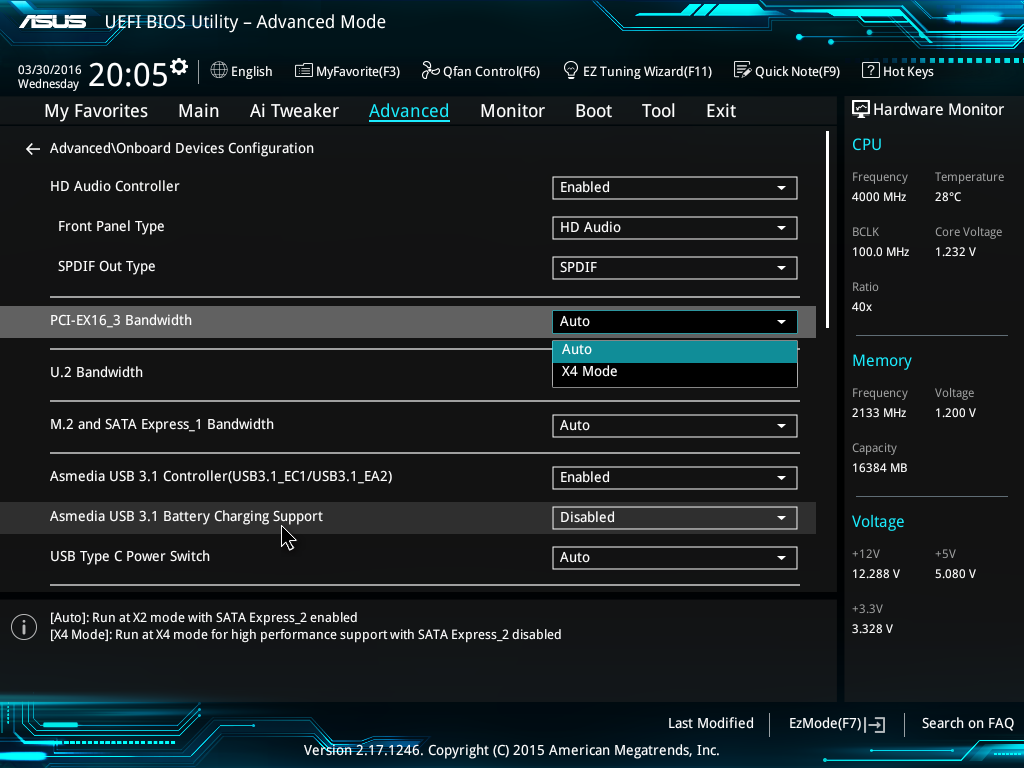Open Asmedia USB 3.1 Battery Charging dropdown
This screenshot has height=768, width=1024.
coord(674,517)
